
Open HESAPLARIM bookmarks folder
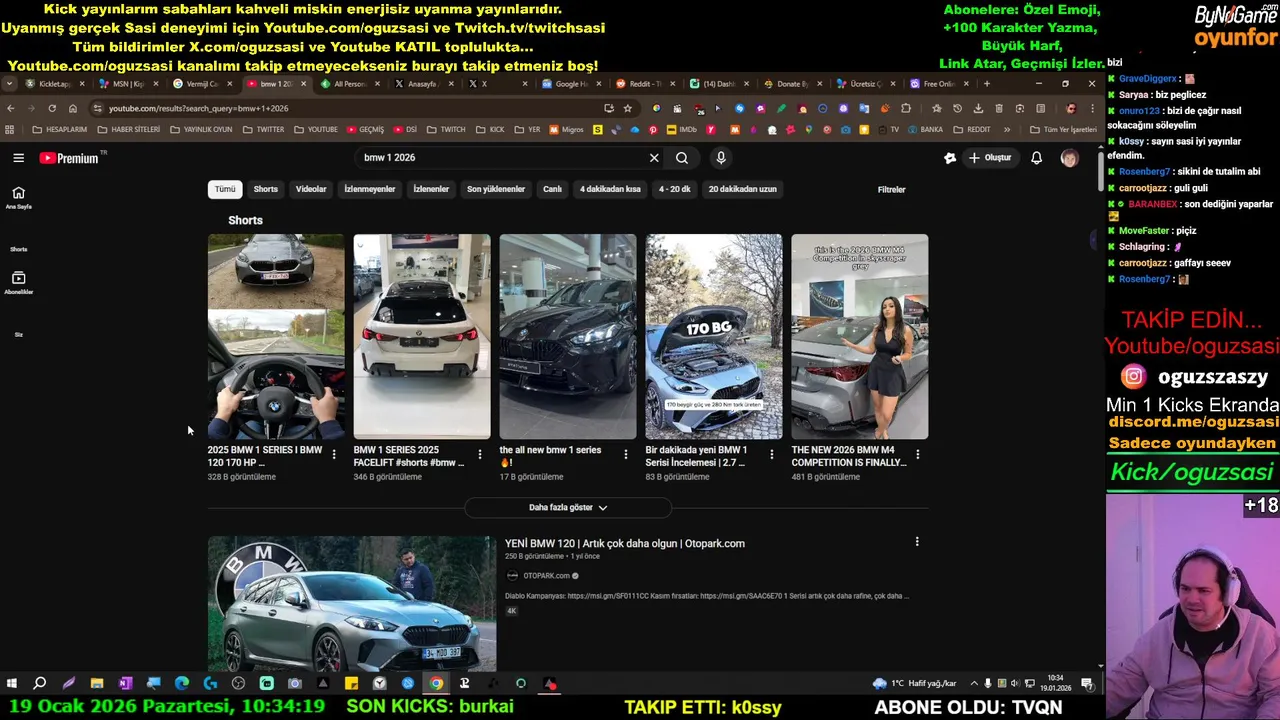[60, 130]
